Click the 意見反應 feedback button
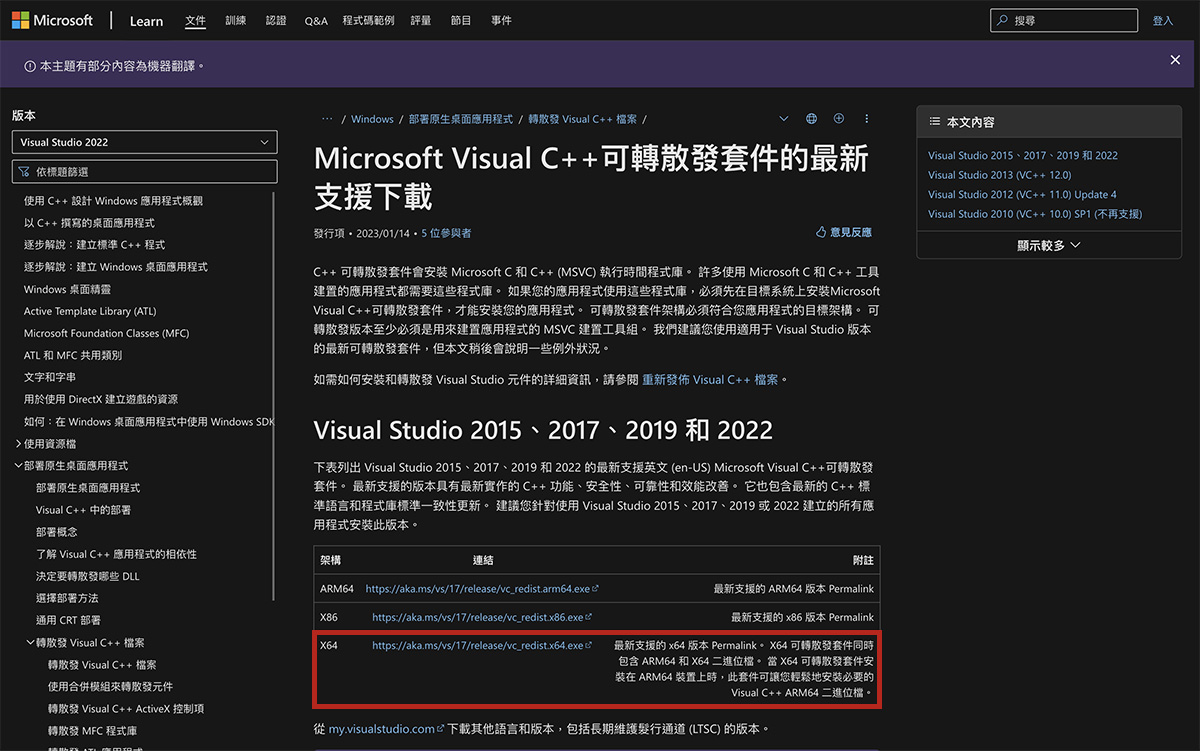This screenshot has width=1200, height=751. (x=844, y=232)
